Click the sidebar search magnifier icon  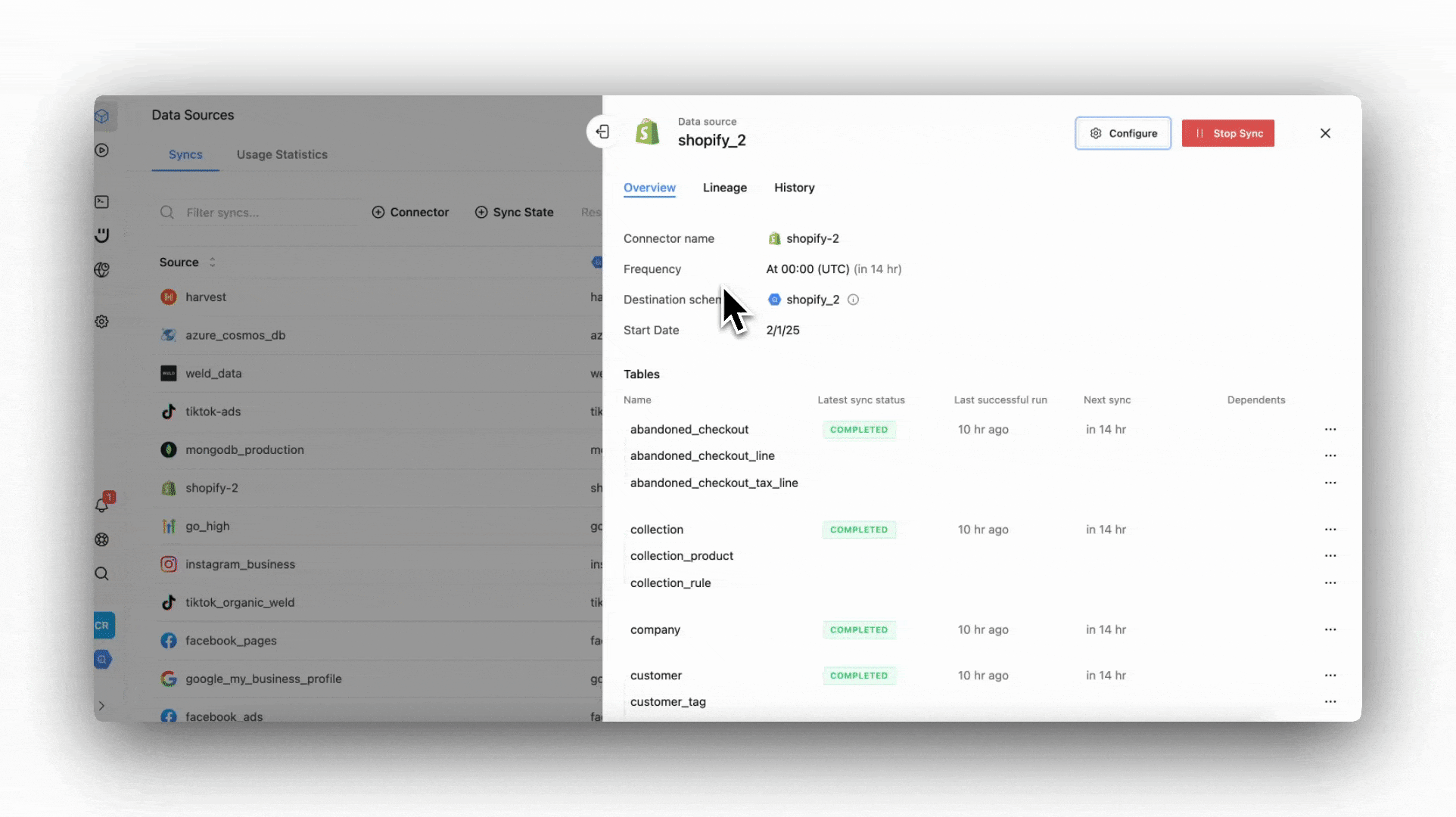(x=101, y=573)
